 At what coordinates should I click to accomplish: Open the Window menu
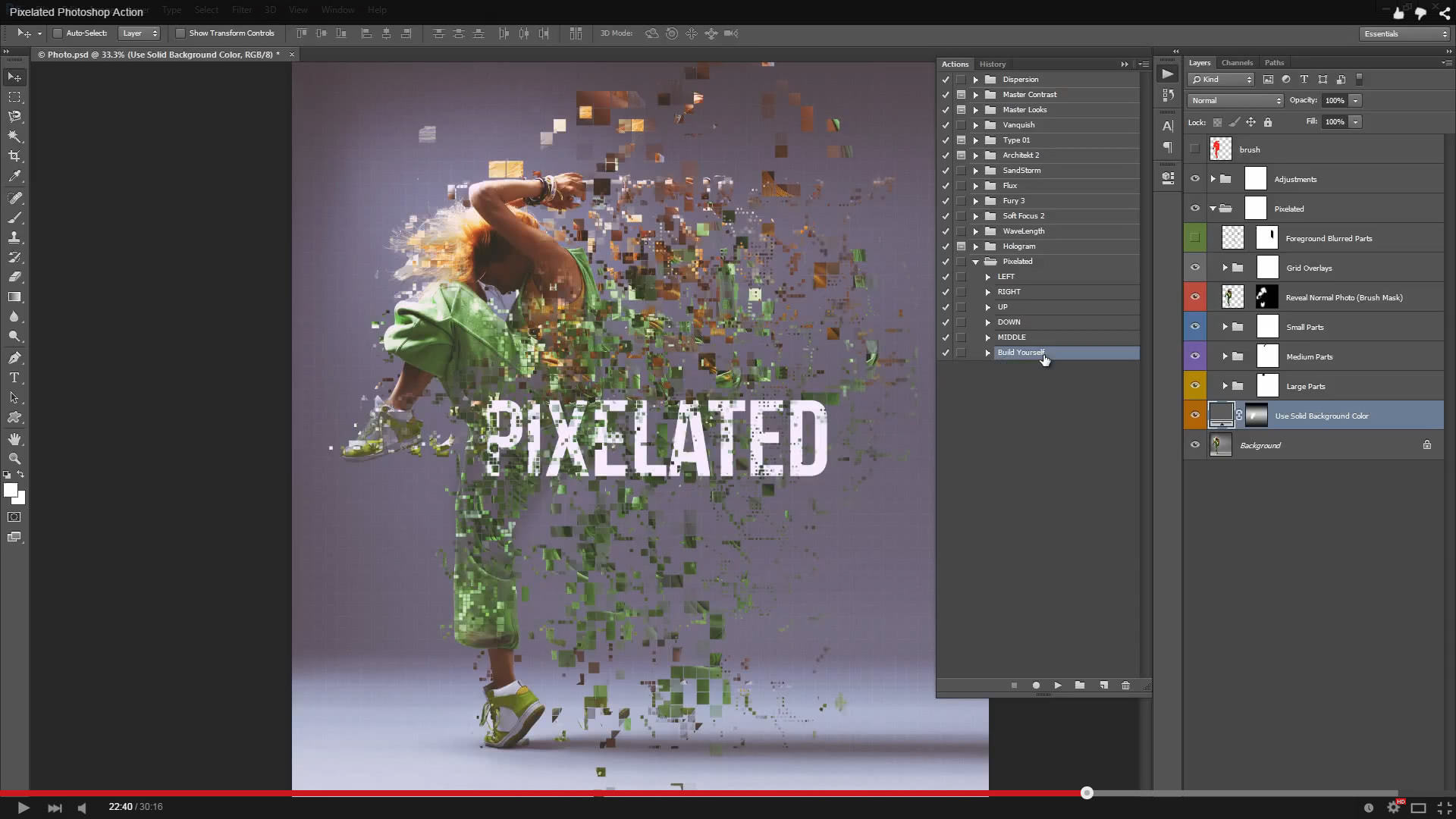(337, 10)
